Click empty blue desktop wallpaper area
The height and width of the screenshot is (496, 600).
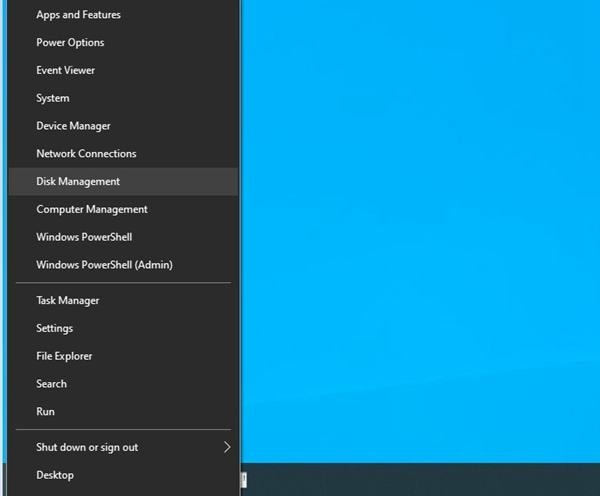click(x=421, y=230)
